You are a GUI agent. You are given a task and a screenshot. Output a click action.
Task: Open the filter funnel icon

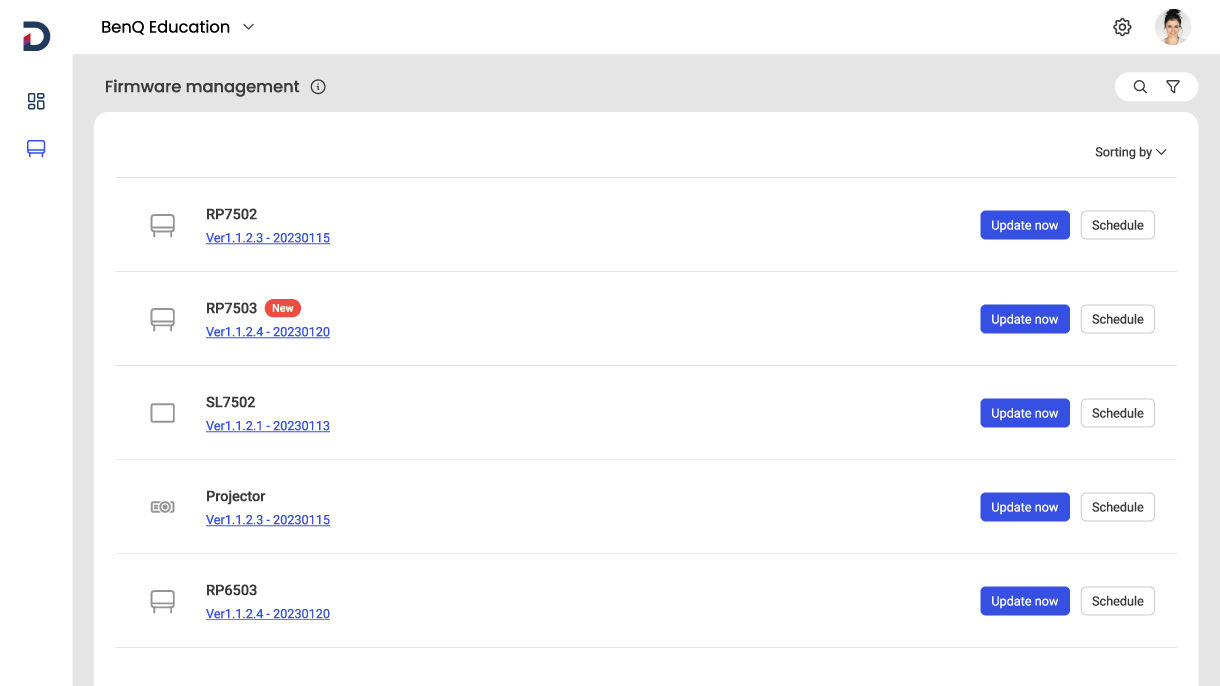[x=1173, y=87]
